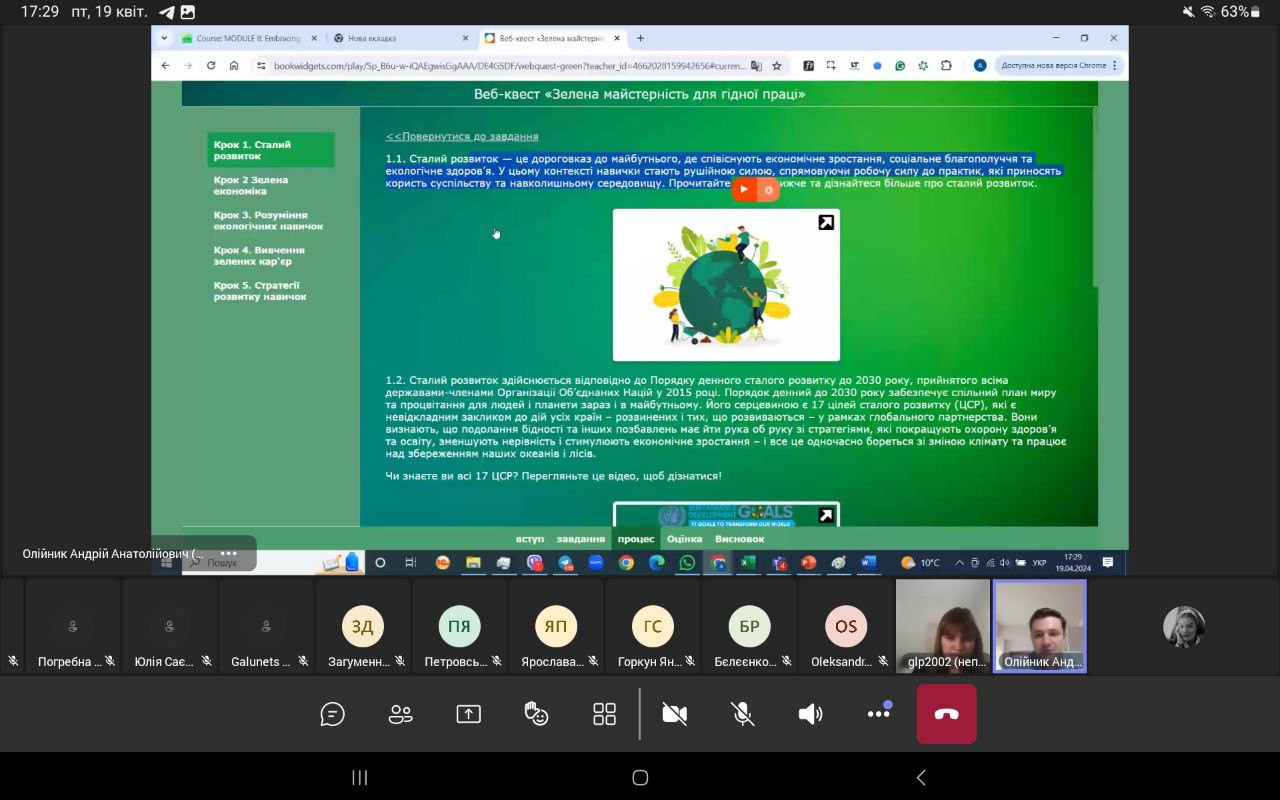Image resolution: width=1280 pixels, height=800 pixels.
Task: Unmute the microphone
Action: (742, 714)
